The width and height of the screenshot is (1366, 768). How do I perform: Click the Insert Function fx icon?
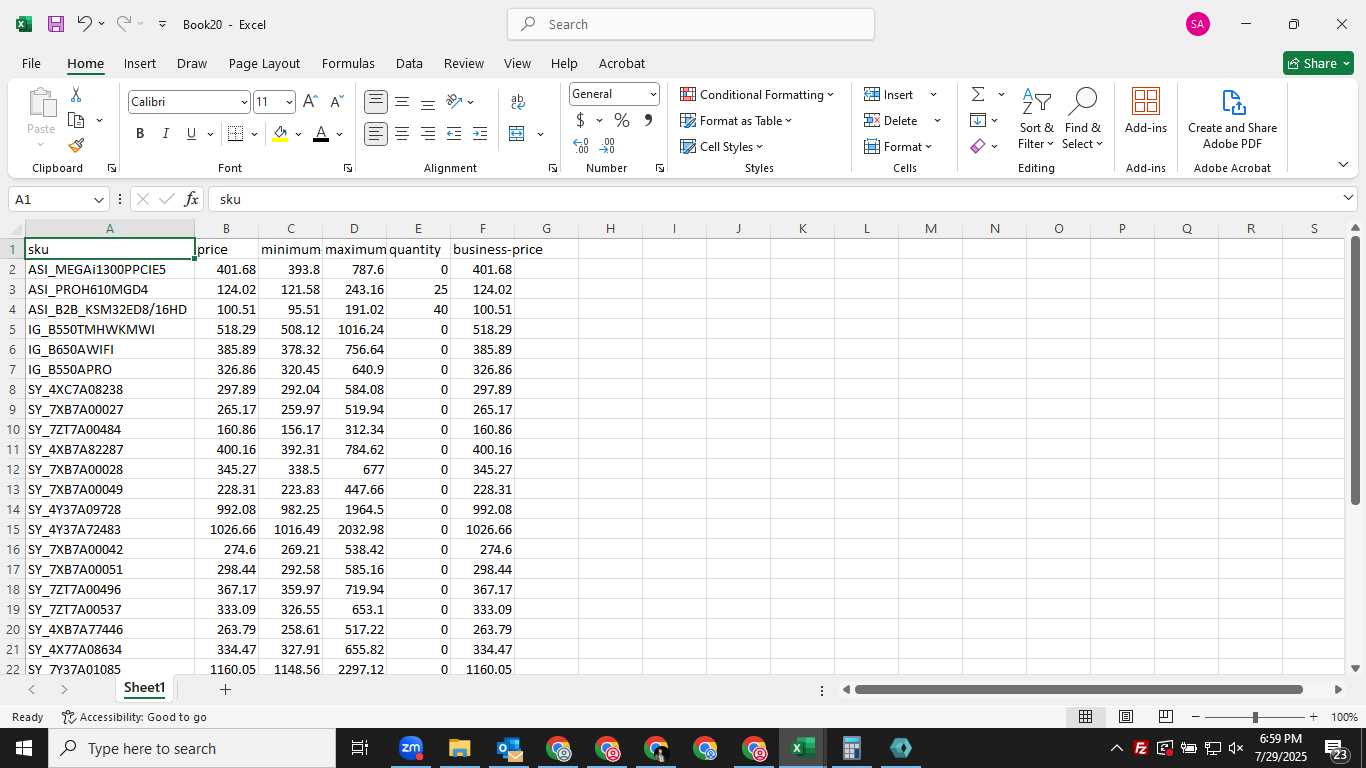point(192,199)
